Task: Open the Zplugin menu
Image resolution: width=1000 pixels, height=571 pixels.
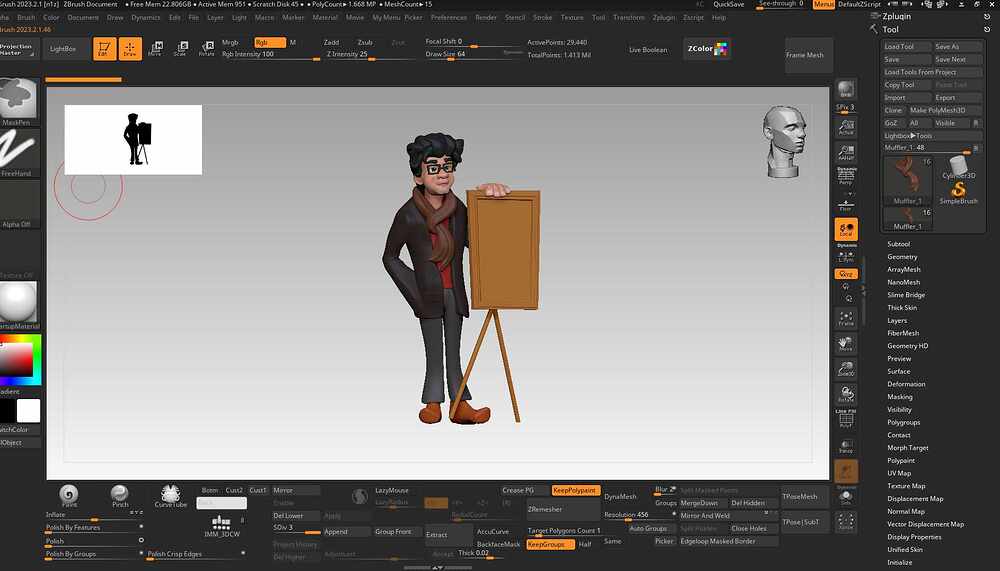Action: point(664,17)
